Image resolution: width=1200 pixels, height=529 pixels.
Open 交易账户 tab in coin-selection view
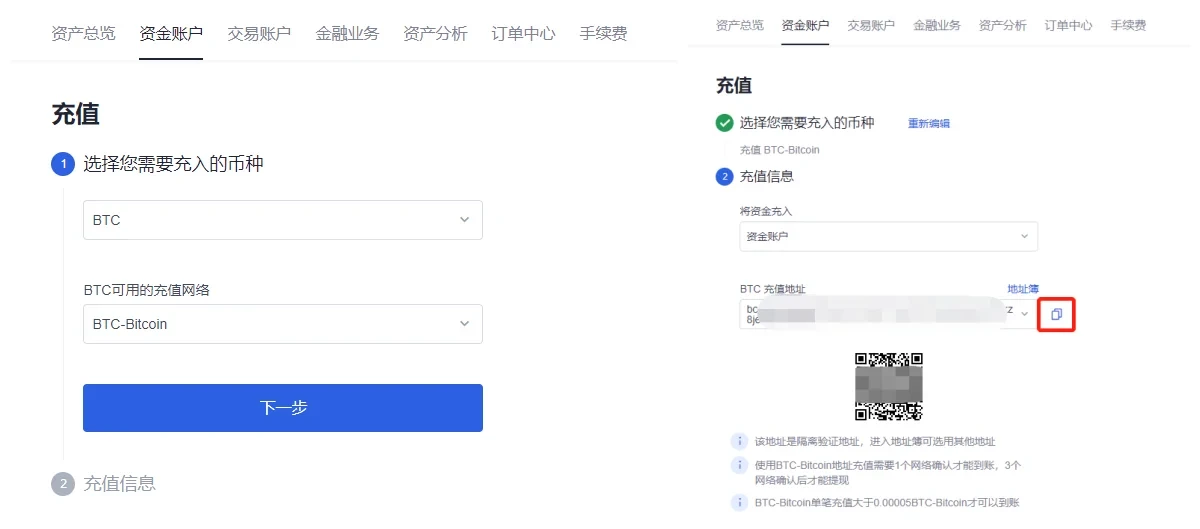(x=259, y=33)
